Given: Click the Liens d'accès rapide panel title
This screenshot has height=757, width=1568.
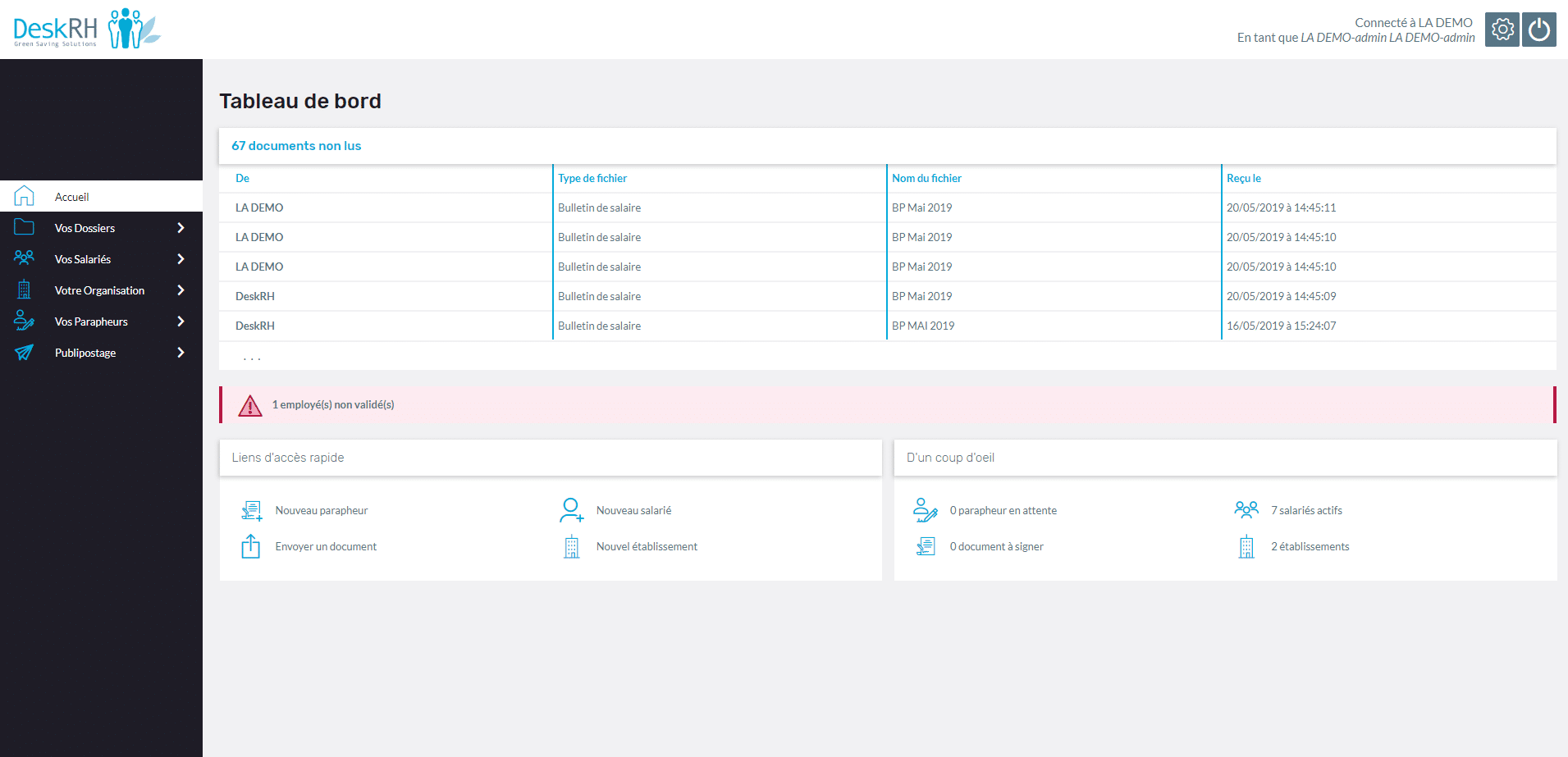Looking at the screenshot, I should click(288, 458).
